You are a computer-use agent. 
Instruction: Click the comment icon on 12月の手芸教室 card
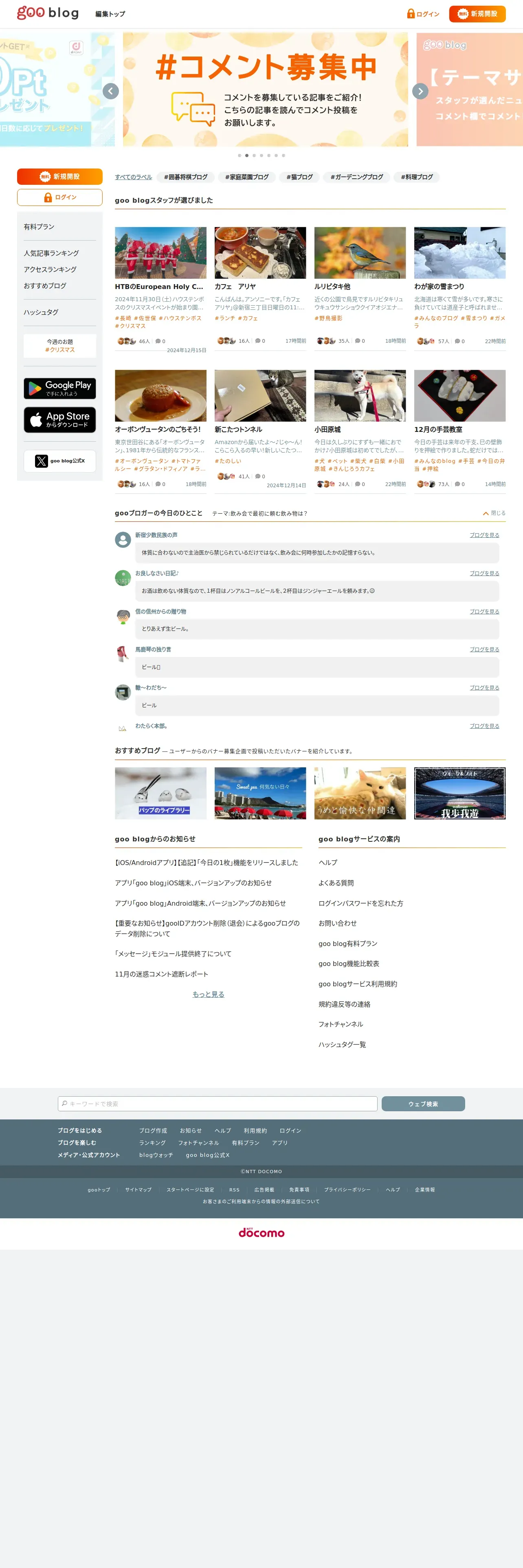point(457,484)
